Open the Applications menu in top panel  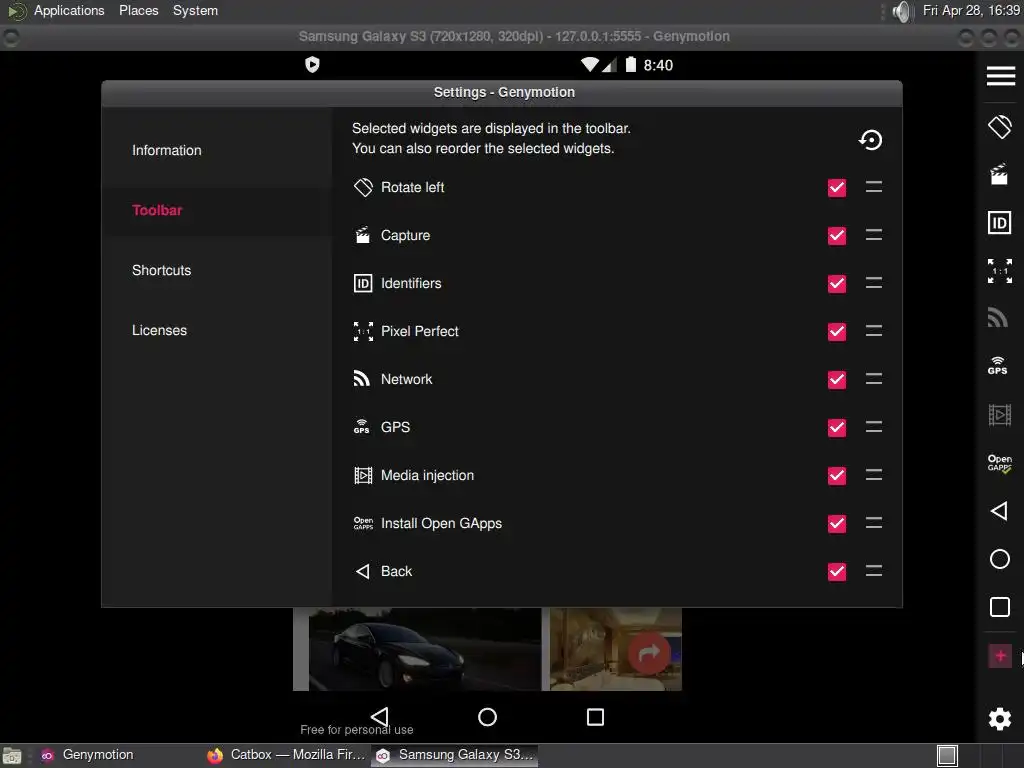pyautogui.click(x=69, y=10)
